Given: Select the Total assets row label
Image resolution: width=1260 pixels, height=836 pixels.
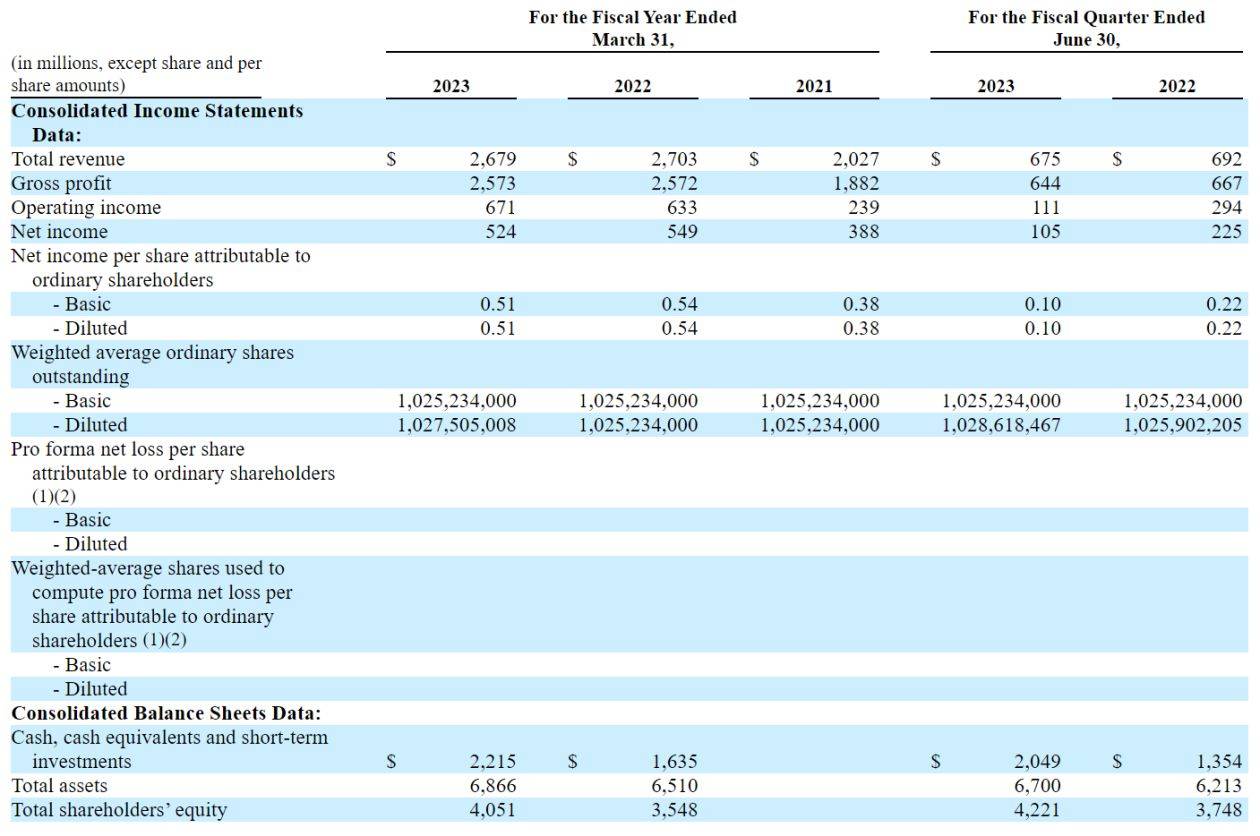Looking at the screenshot, I should click(x=59, y=786).
